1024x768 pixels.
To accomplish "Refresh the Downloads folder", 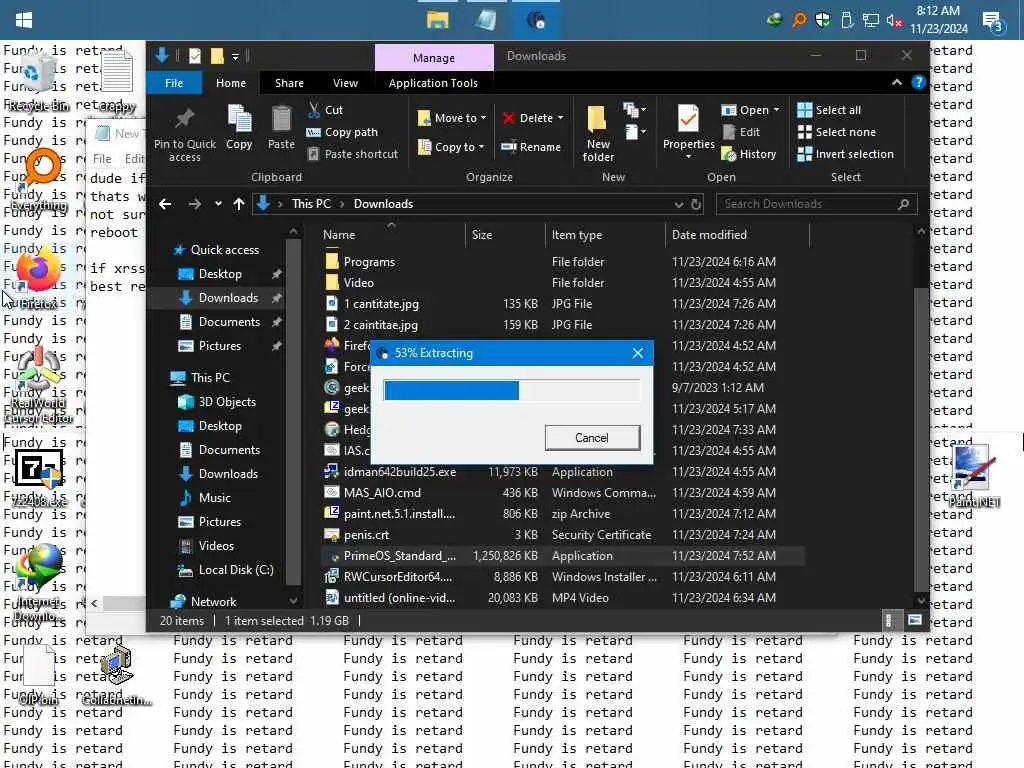I will tap(696, 204).
